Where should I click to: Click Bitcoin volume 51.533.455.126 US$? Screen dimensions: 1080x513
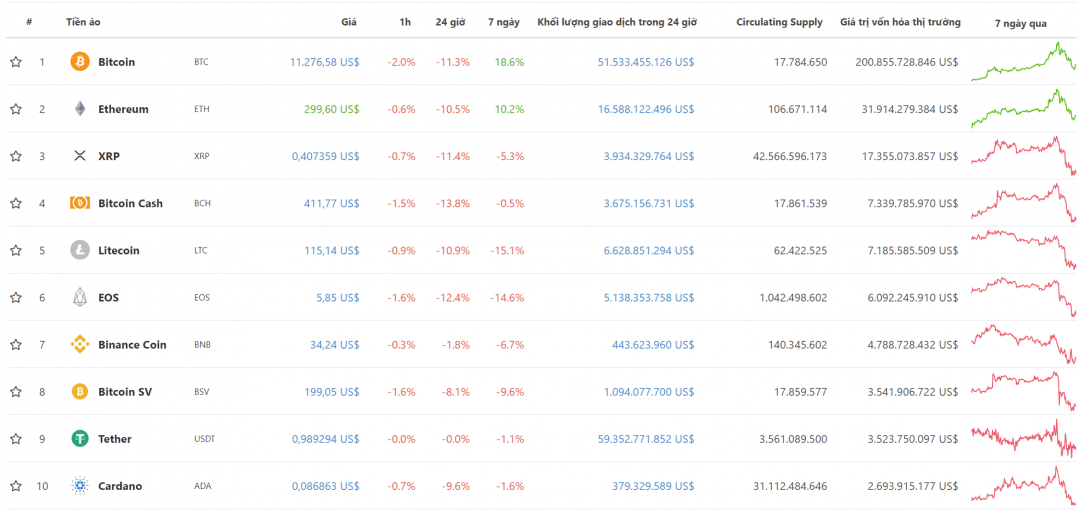[646, 62]
